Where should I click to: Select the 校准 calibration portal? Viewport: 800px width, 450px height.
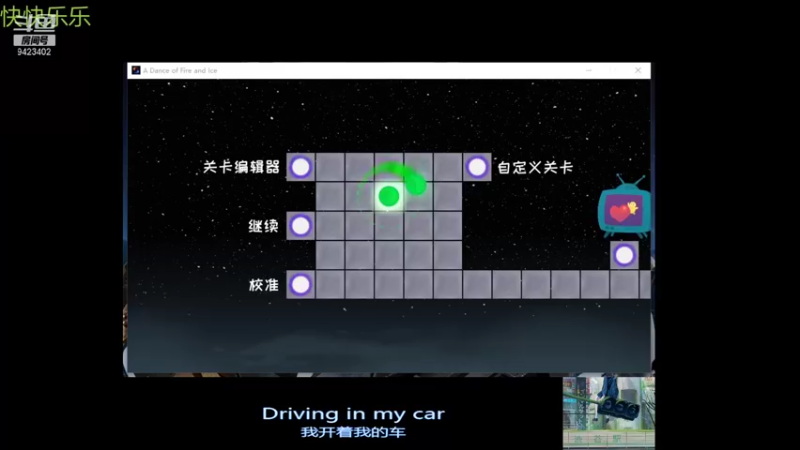[x=301, y=285]
